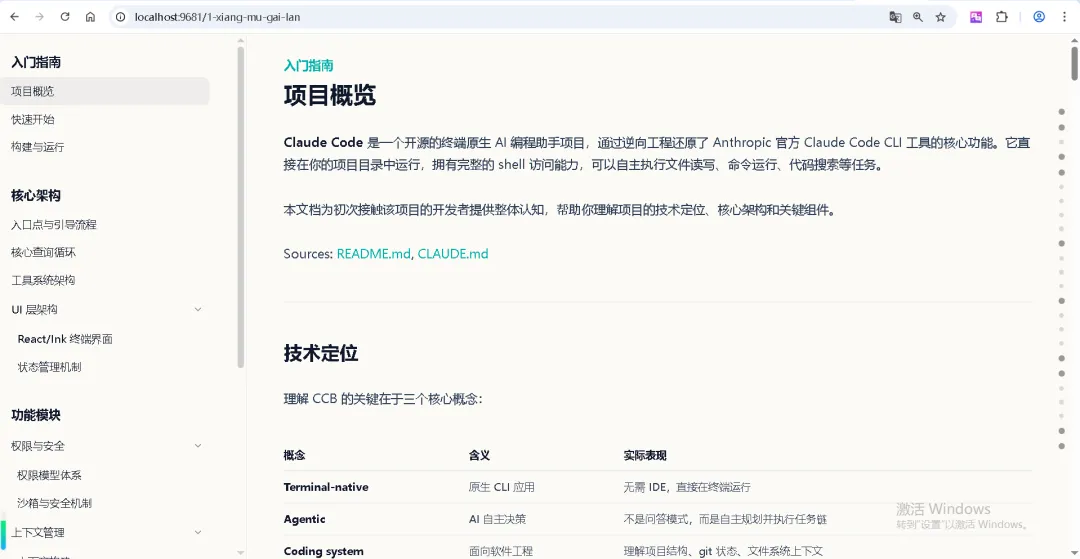The width and height of the screenshot is (1080, 559).
Task: Open the UI 层架构 sidebar entry
Action: 34,309
